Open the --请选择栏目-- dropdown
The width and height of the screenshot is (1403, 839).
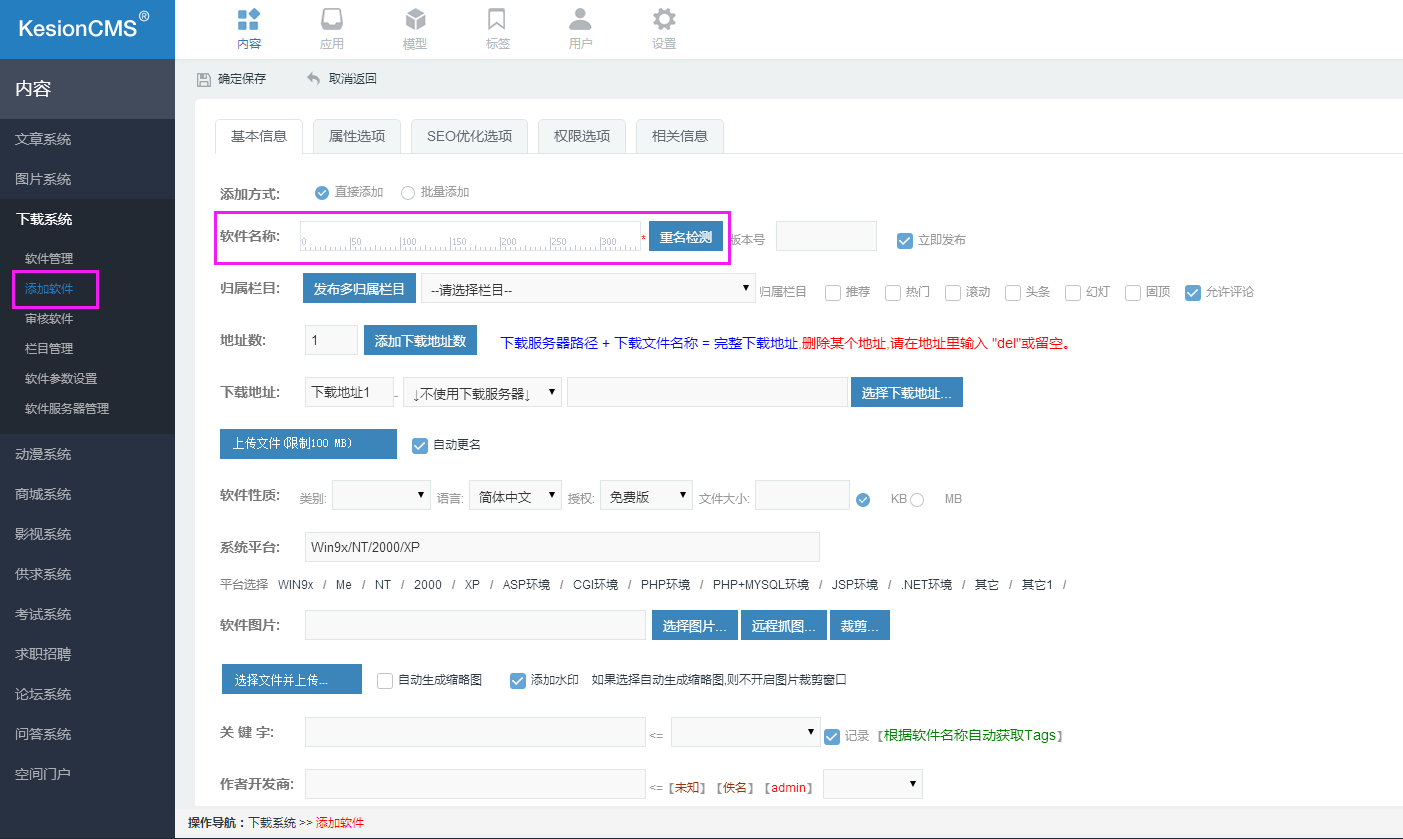click(x=587, y=287)
